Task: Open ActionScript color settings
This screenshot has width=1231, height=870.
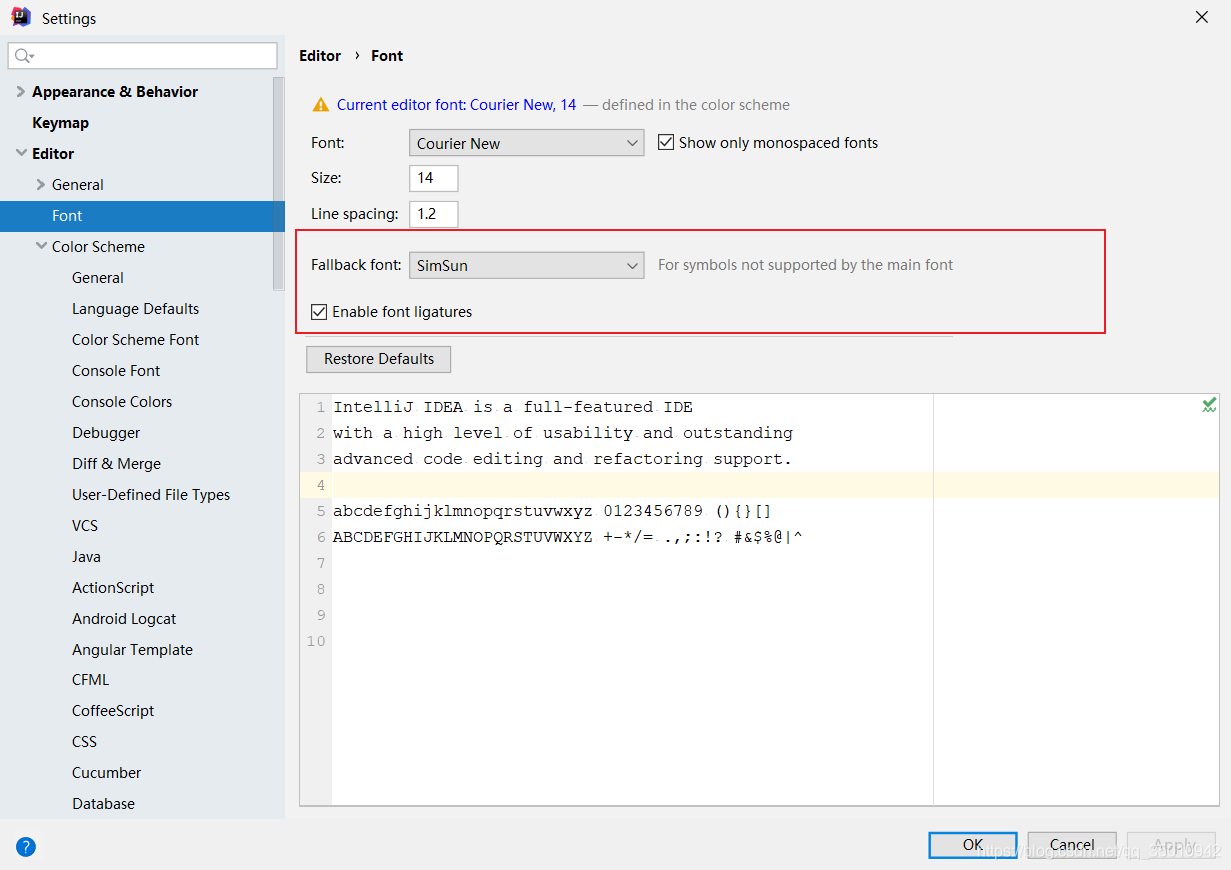Action: tap(113, 588)
